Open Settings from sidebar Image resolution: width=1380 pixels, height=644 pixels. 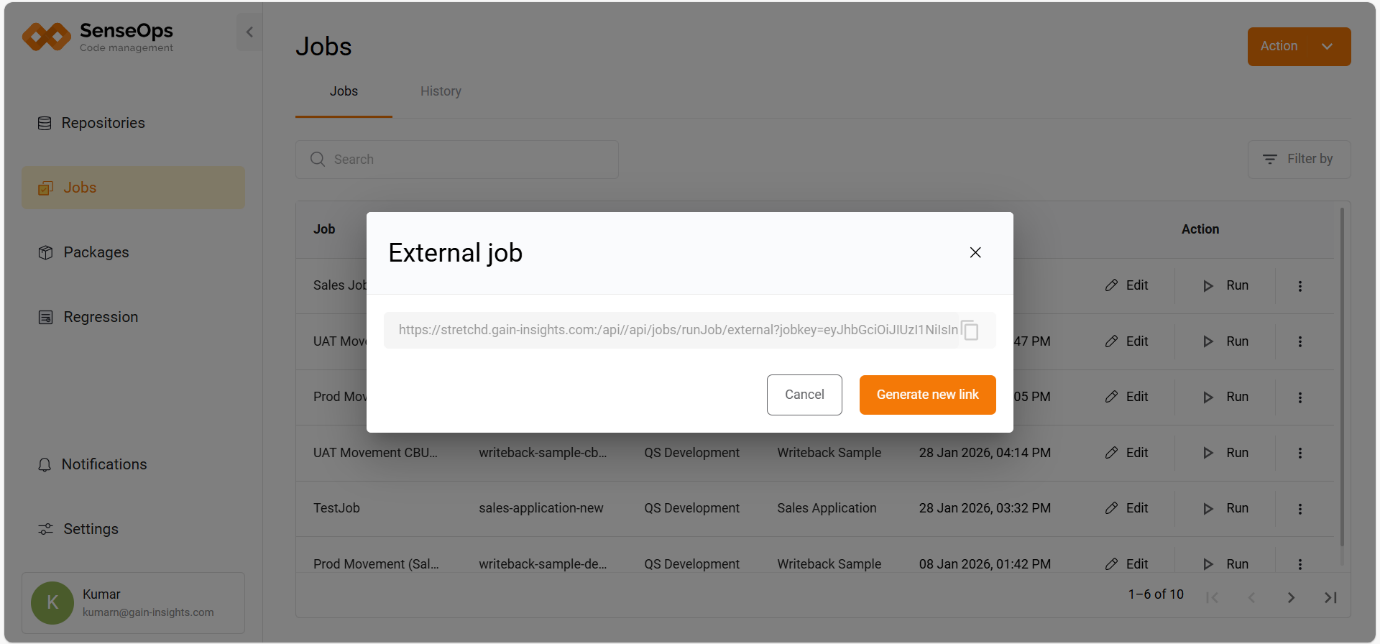click(90, 529)
